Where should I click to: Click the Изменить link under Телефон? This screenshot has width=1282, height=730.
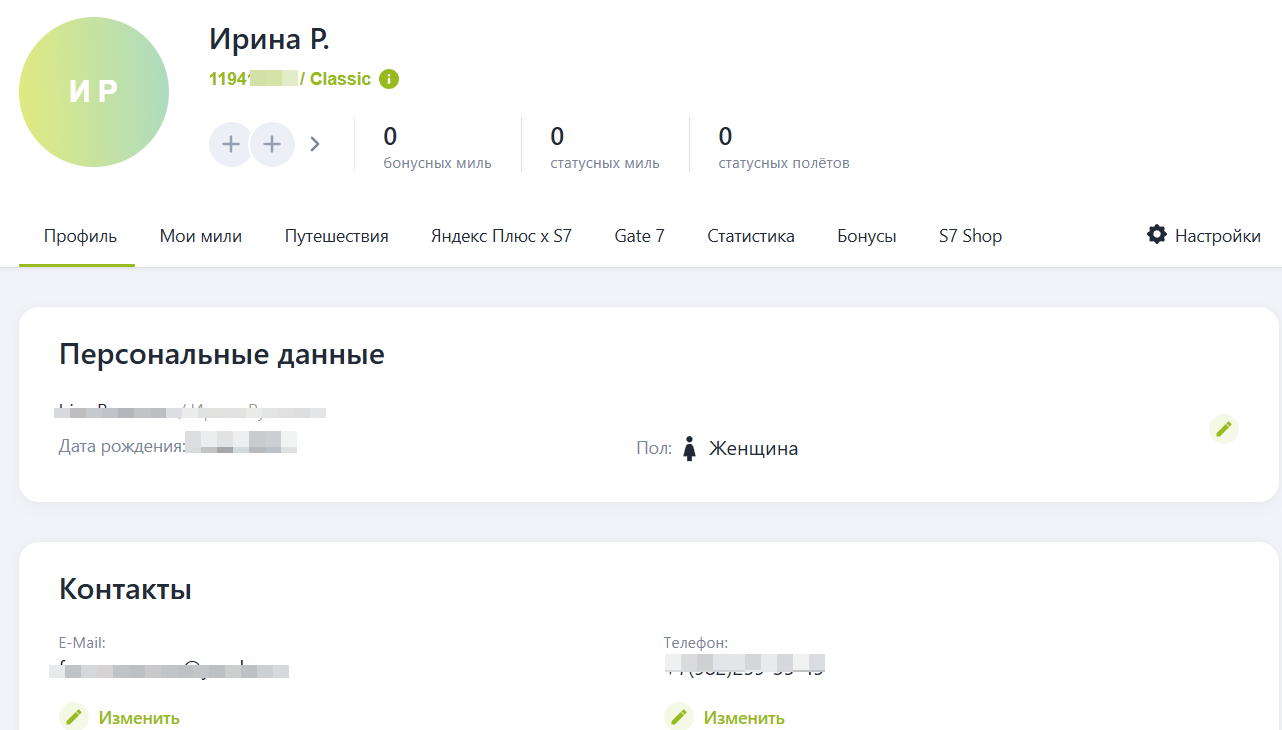click(x=744, y=718)
